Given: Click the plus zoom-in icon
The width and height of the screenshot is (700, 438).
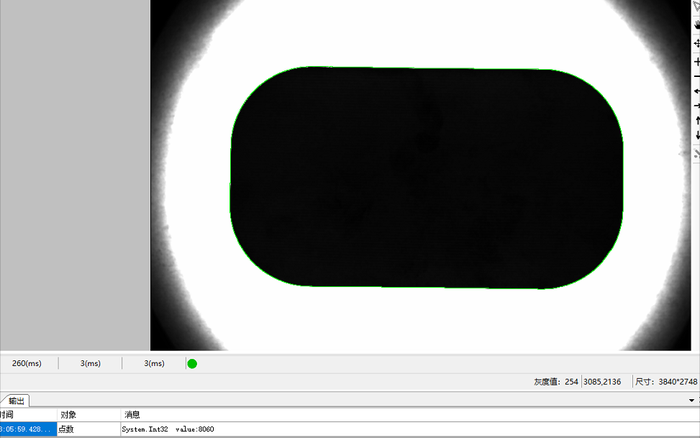Looking at the screenshot, I should [697, 62].
